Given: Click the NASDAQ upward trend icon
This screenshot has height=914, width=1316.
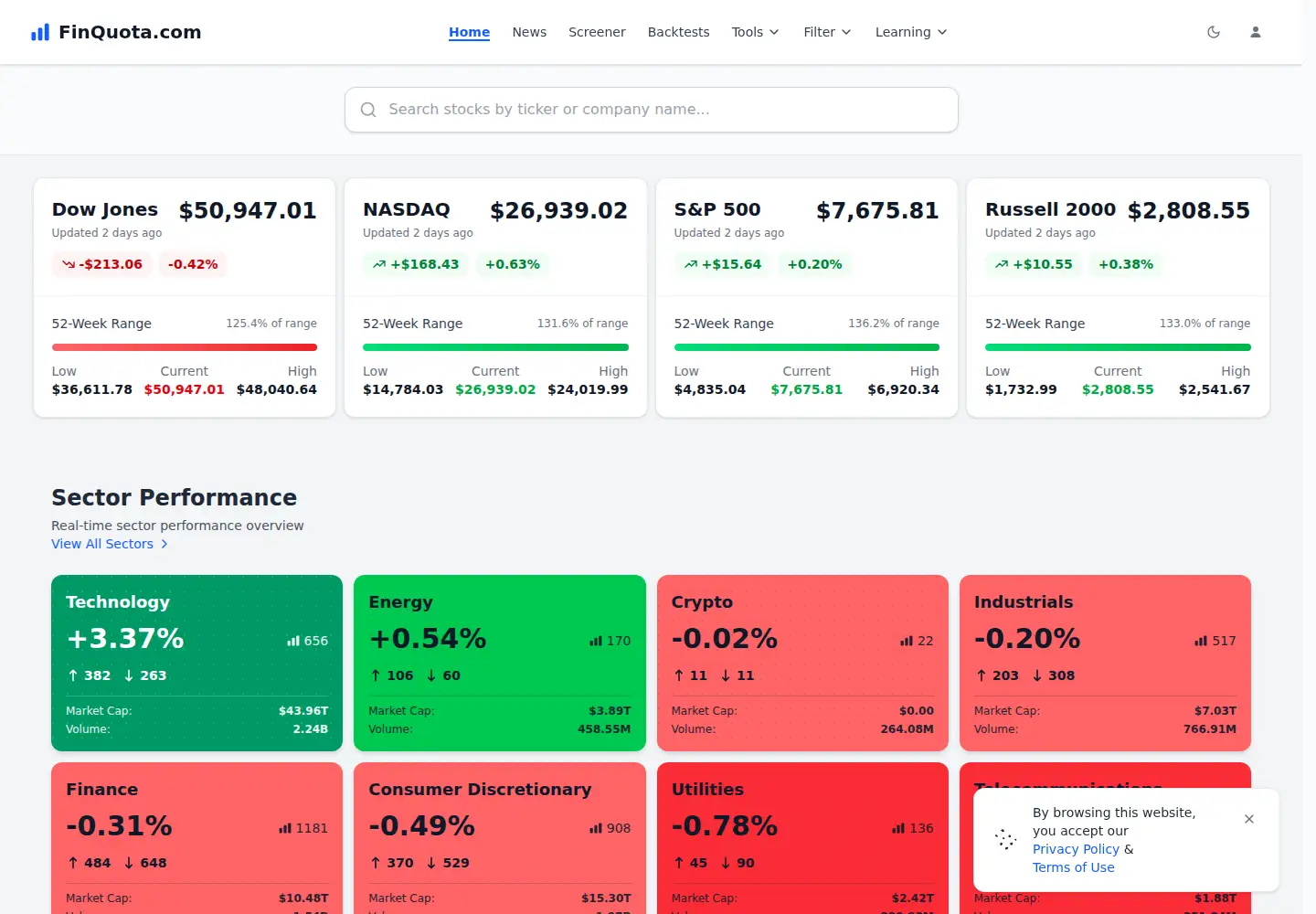Looking at the screenshot, I should click(379, 264).
